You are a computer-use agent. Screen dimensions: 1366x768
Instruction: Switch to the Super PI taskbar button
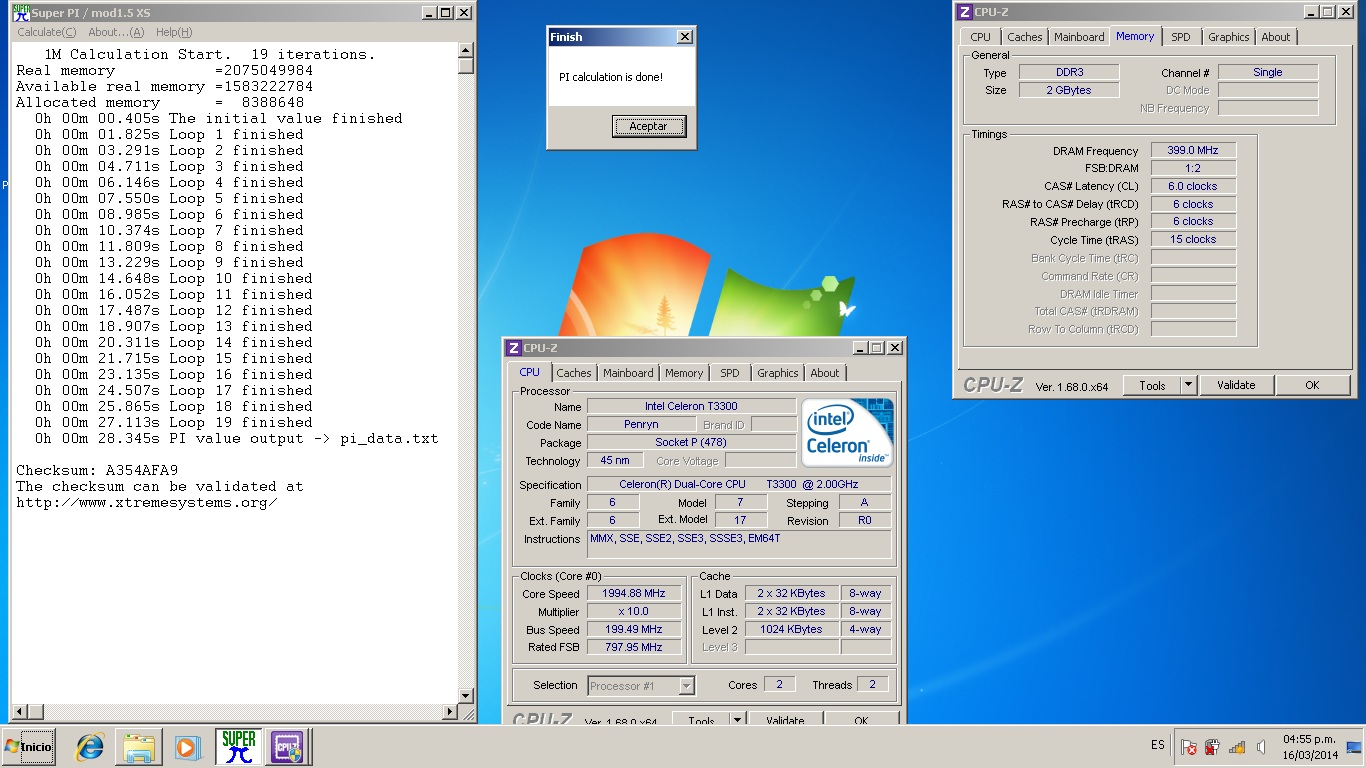(x=238, y=747)
